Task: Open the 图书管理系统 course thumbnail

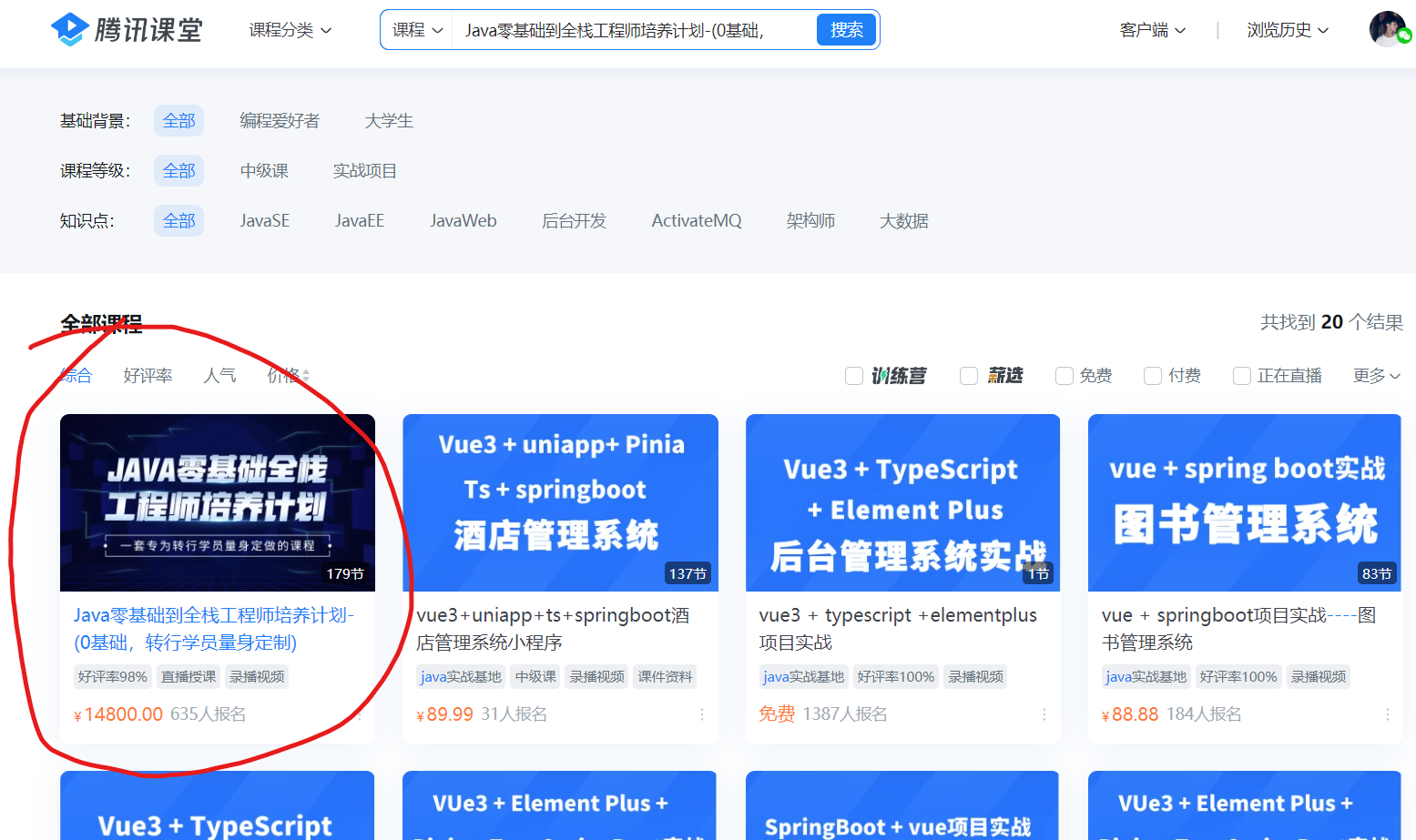Action: [x=1244, y=502]
